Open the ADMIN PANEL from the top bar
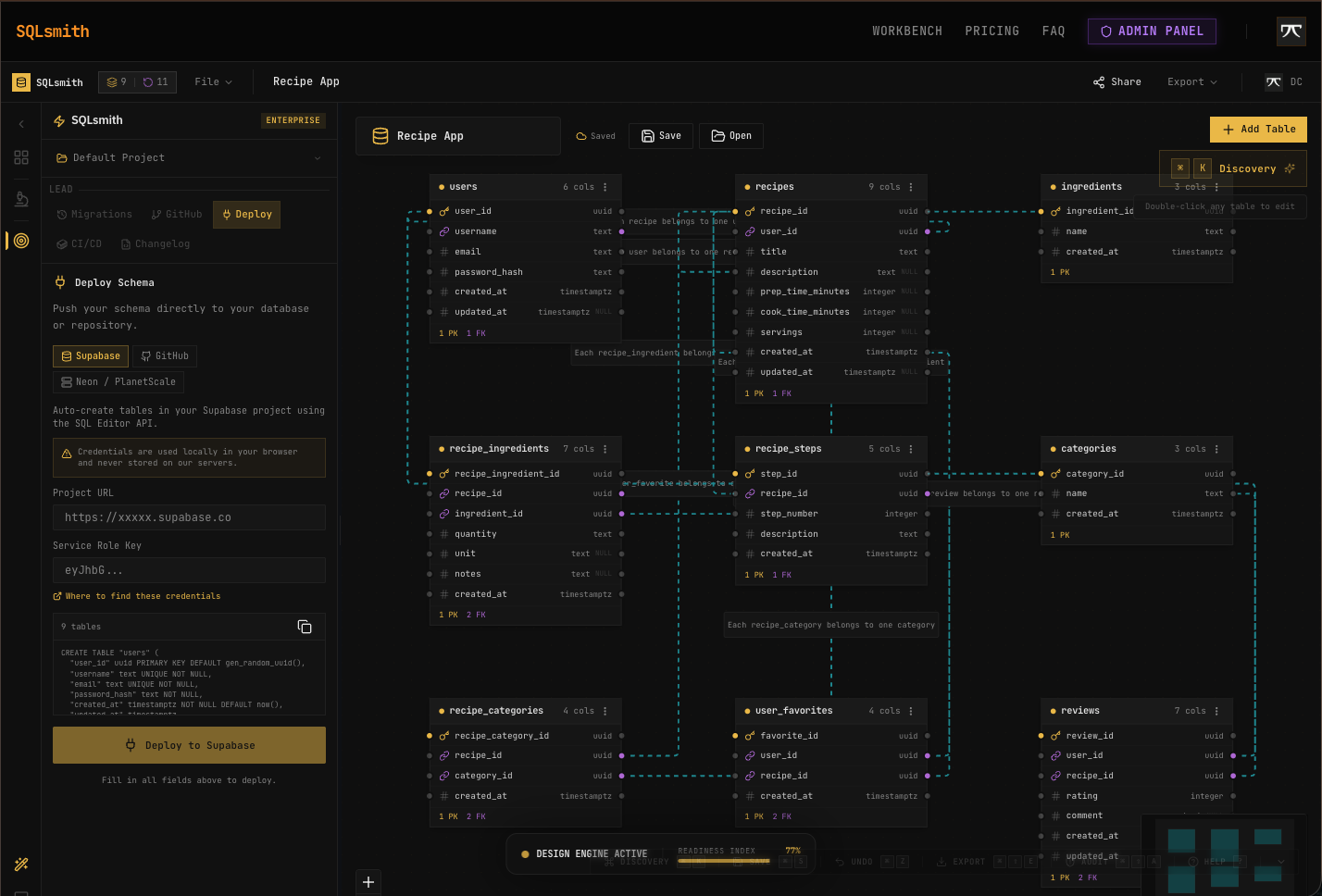 point(1152,31)
